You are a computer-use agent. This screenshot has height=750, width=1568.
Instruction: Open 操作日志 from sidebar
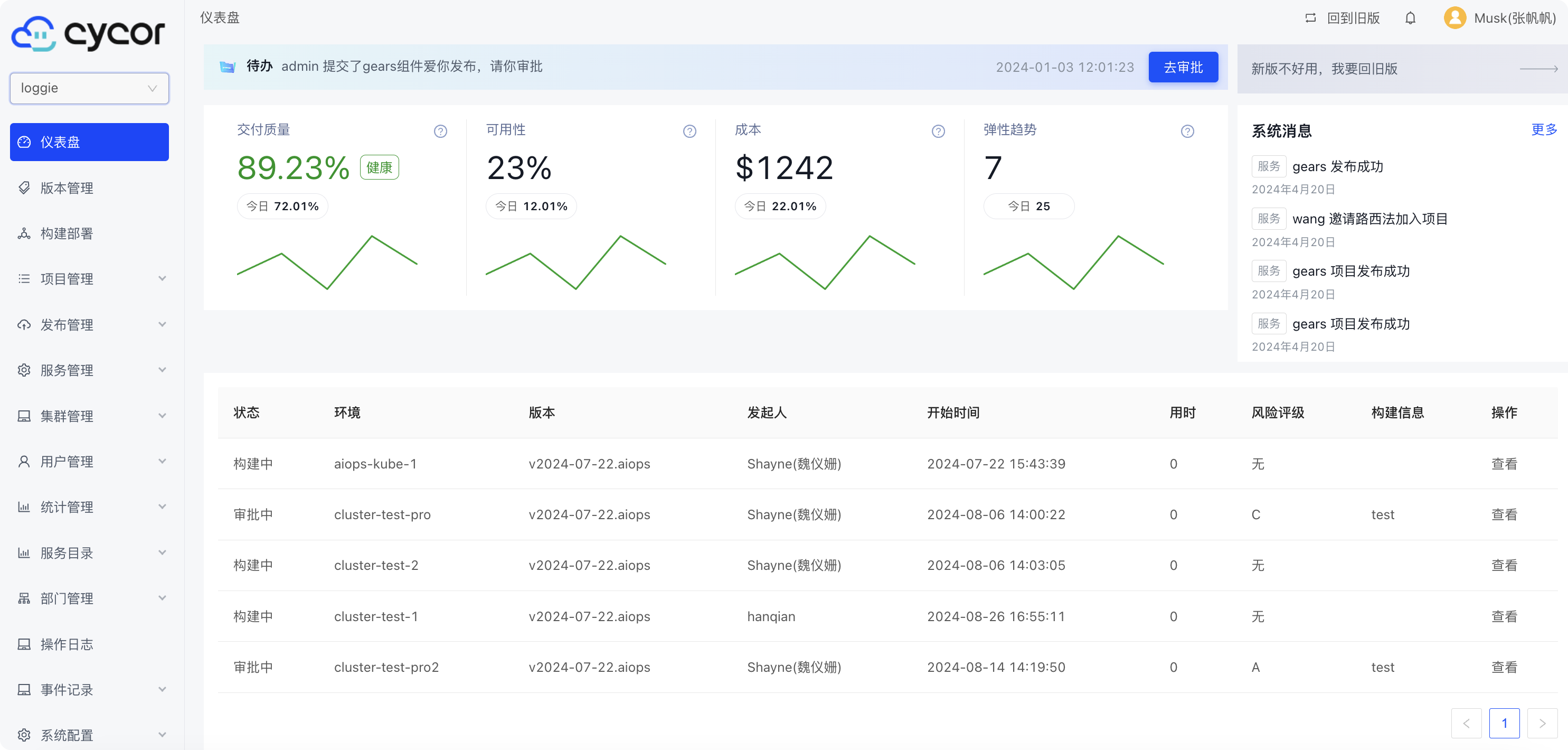pos(67,644)
